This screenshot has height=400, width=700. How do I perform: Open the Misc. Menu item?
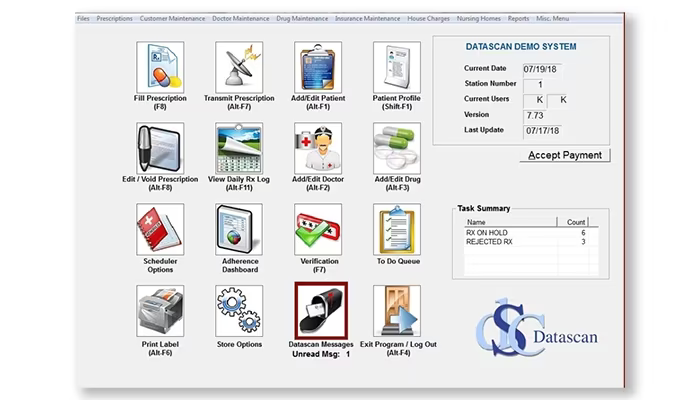(x=552, y=18)
